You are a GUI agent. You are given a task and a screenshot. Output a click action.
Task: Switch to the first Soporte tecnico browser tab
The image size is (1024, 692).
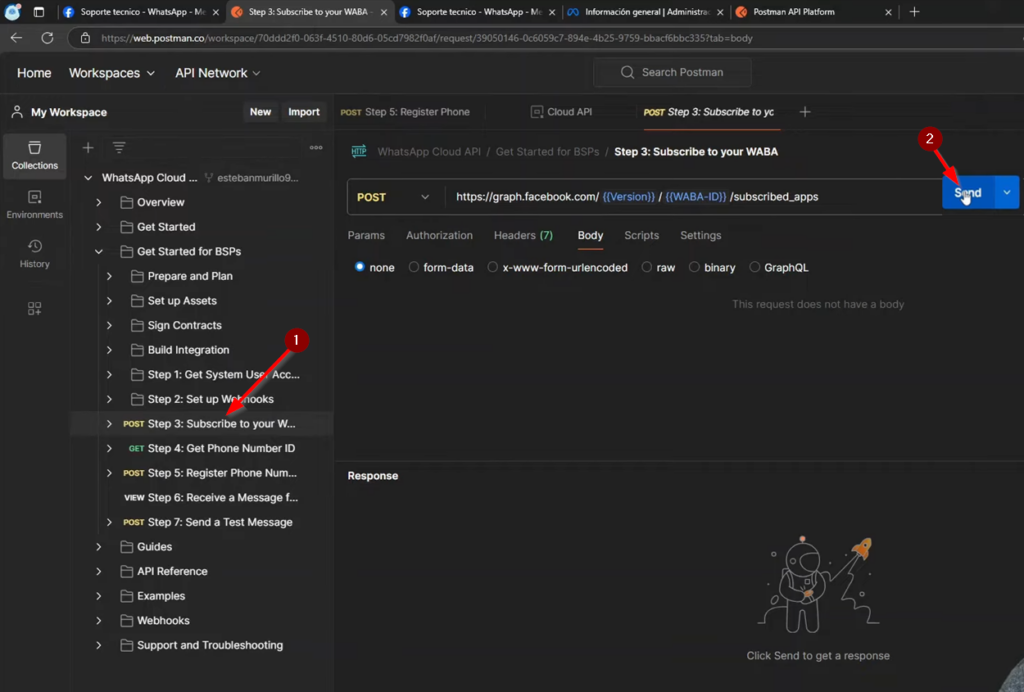[142, 12]
